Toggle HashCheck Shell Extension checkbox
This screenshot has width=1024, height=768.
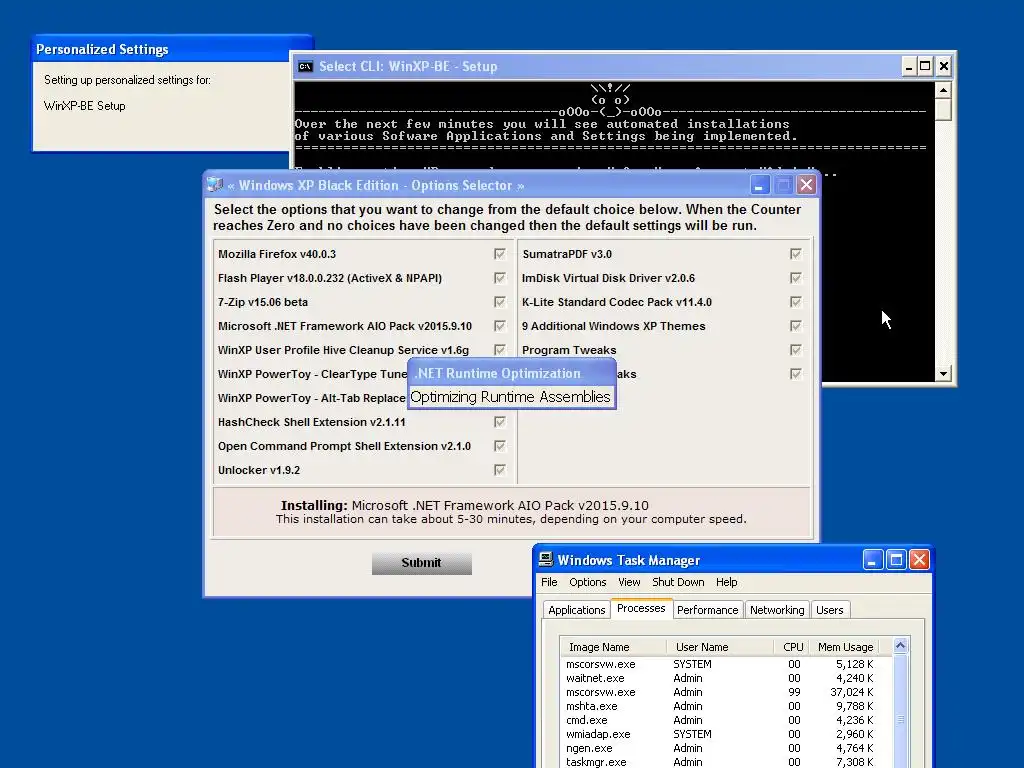click(500, 422)
